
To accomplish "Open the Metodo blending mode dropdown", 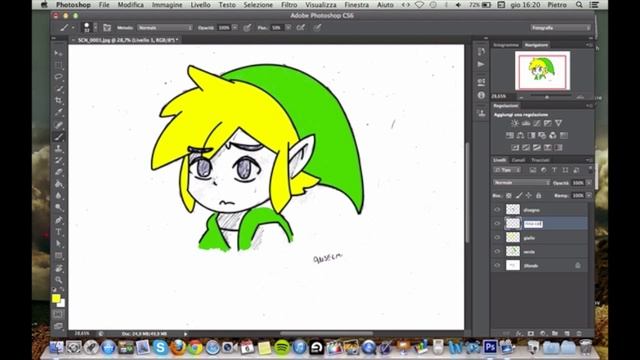I will pyautogui.click(x=165, y=27).
